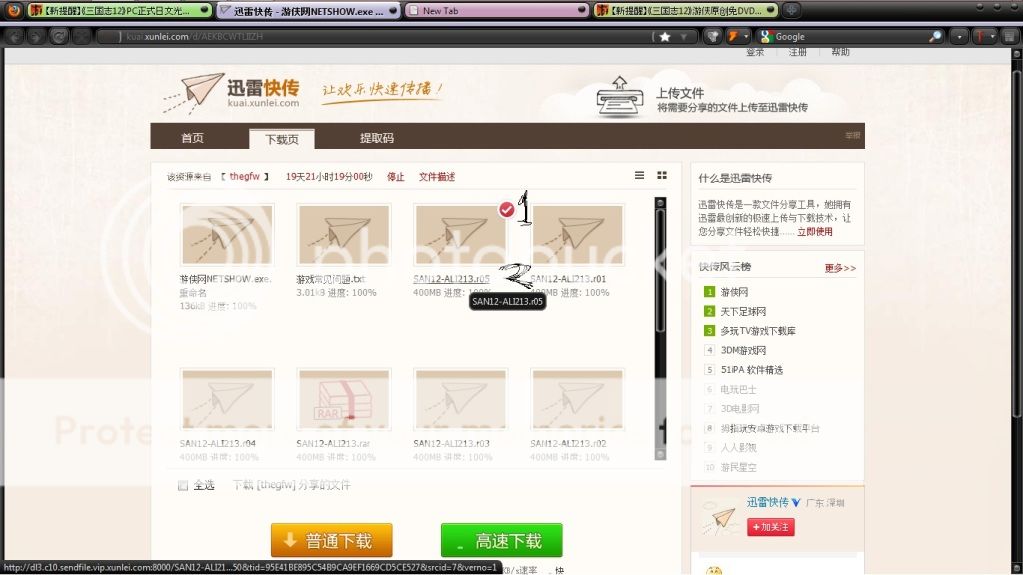This screenshot has height=575, width=1023.
Task: Open the 更多>> link in 快传风云榜
Action: [840, 268]
